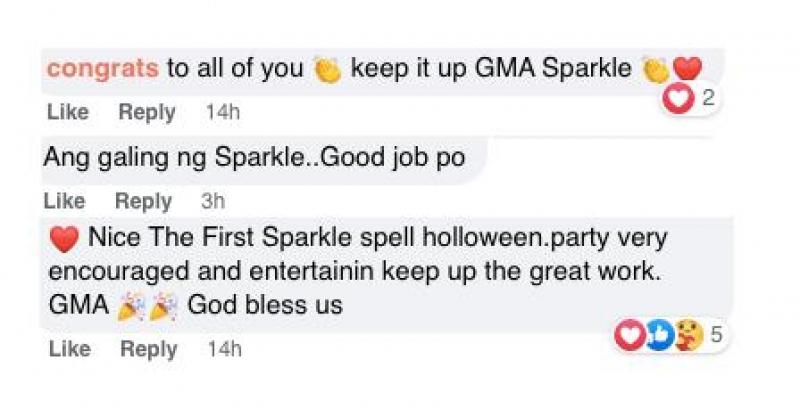800x417 pixels.
Task: Open 14h timestamp under the "God bless us" comment
Action: tap(224, 349)
